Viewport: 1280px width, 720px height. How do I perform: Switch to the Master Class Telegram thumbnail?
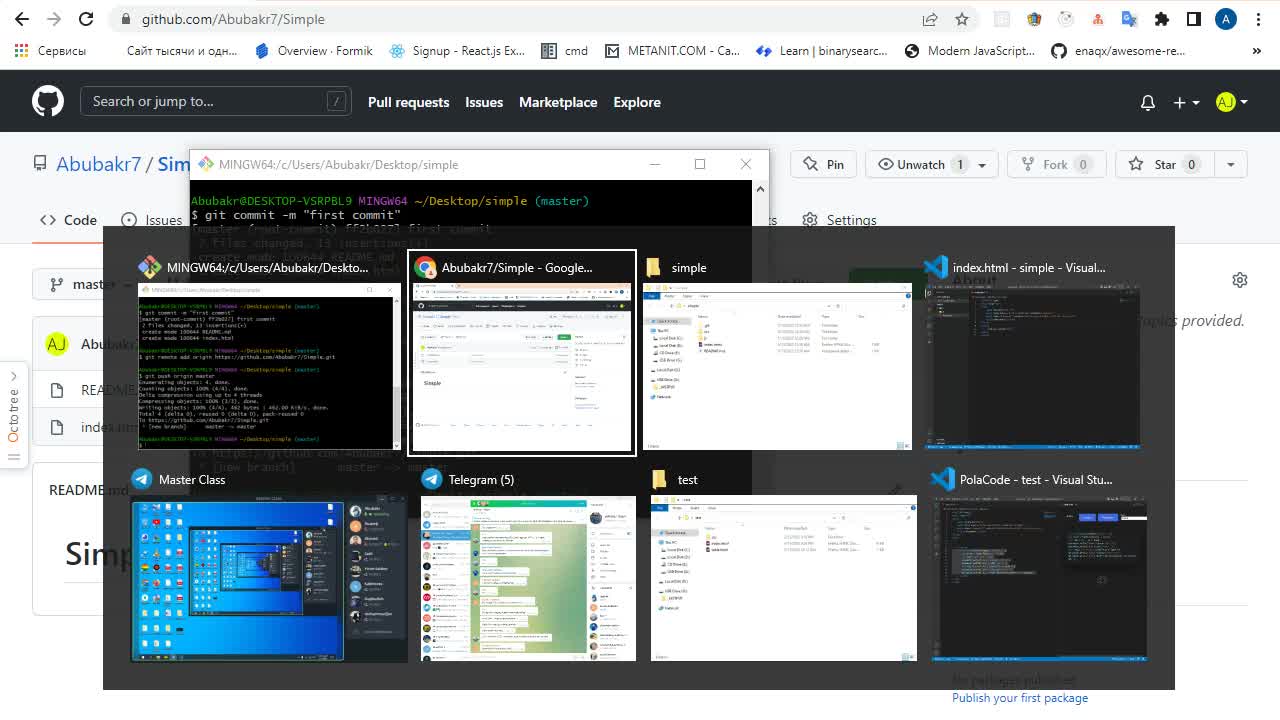pyautogui.click(x=269, y=565)
